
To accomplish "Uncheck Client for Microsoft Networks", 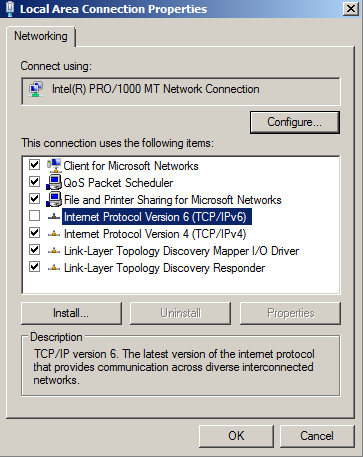I will pos(34,164).
